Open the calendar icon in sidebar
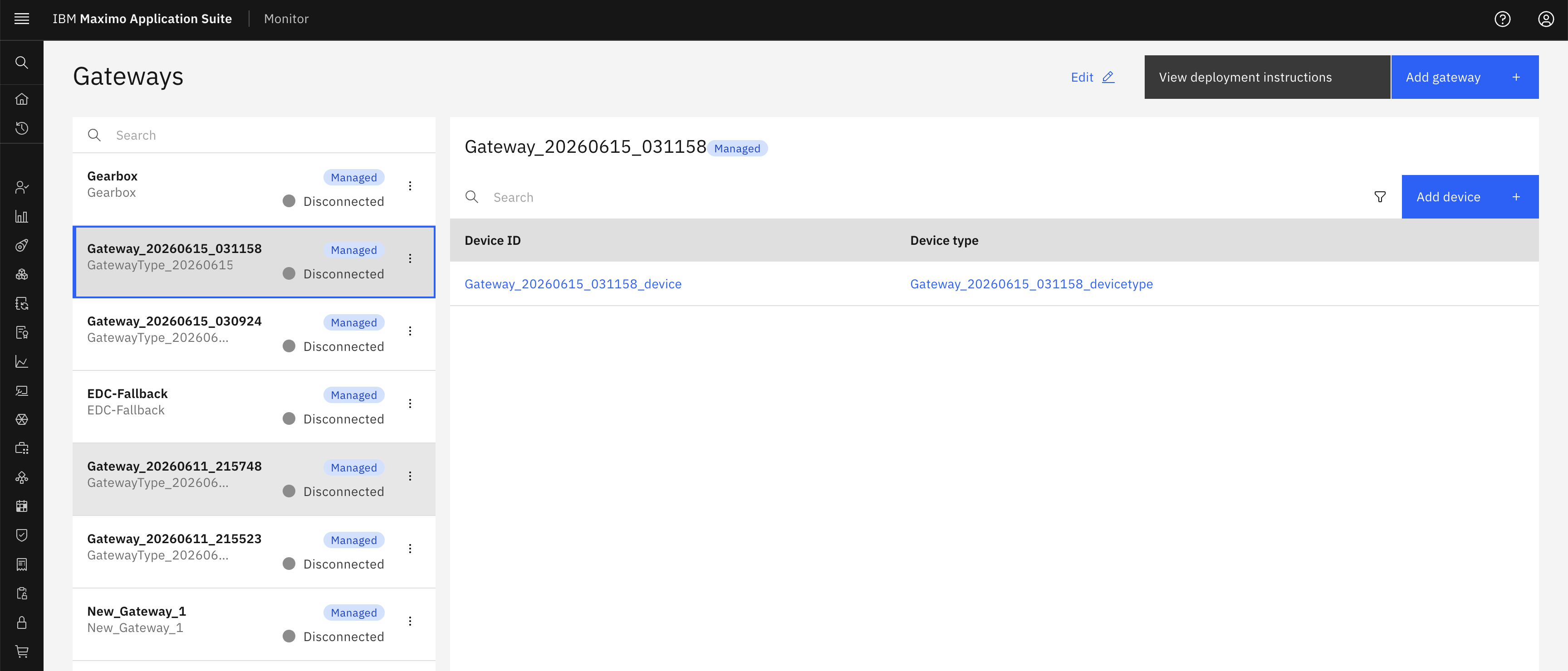The image size is (1568, 671). [22, 506]
